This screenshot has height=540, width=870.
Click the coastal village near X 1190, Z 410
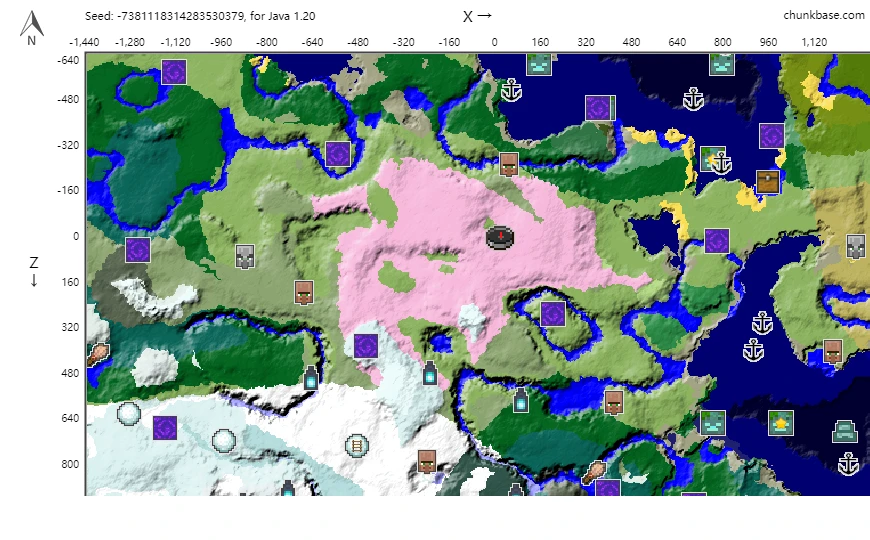point(832,351)
